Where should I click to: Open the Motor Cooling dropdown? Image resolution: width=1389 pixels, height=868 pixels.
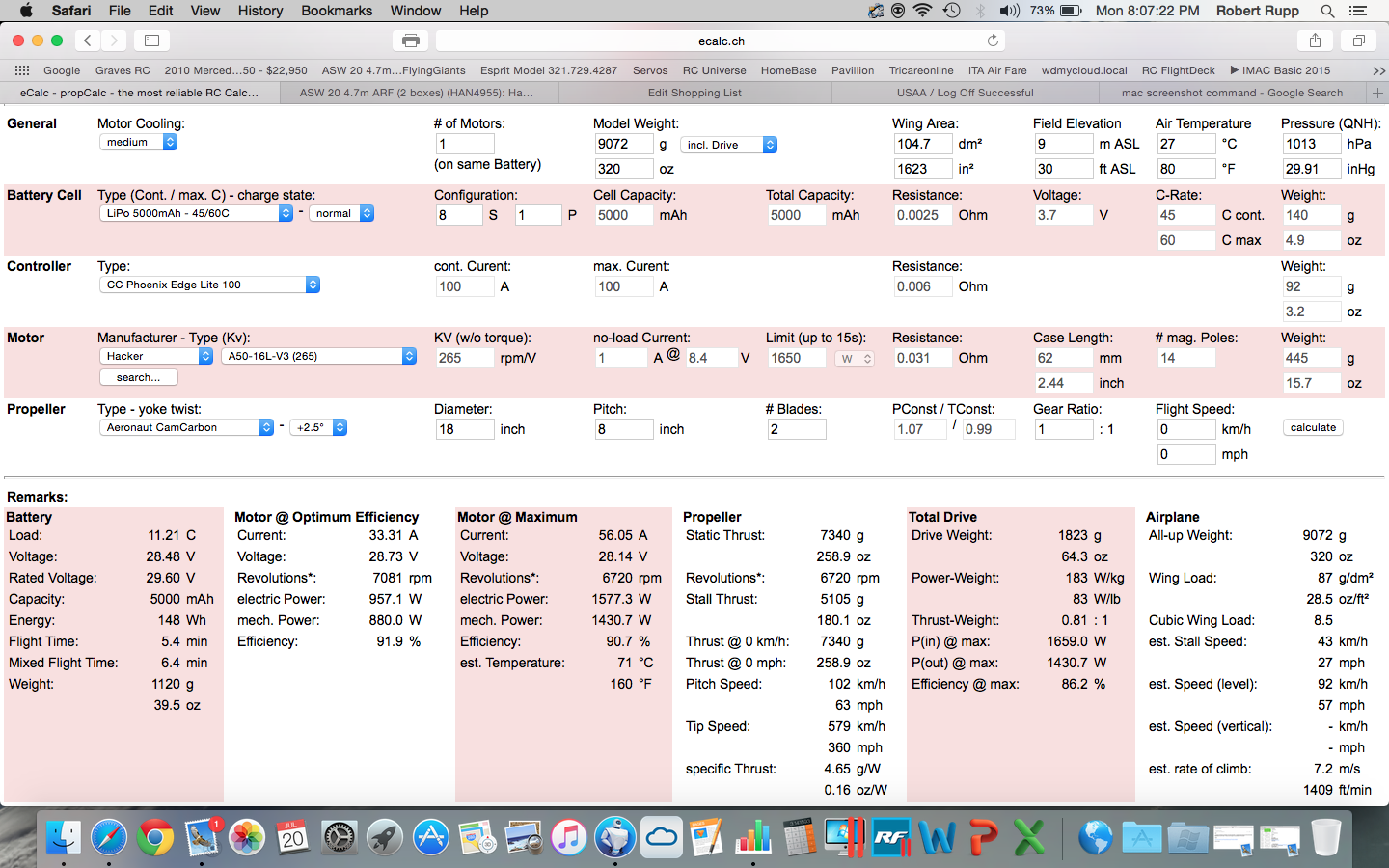coord(138,142)
